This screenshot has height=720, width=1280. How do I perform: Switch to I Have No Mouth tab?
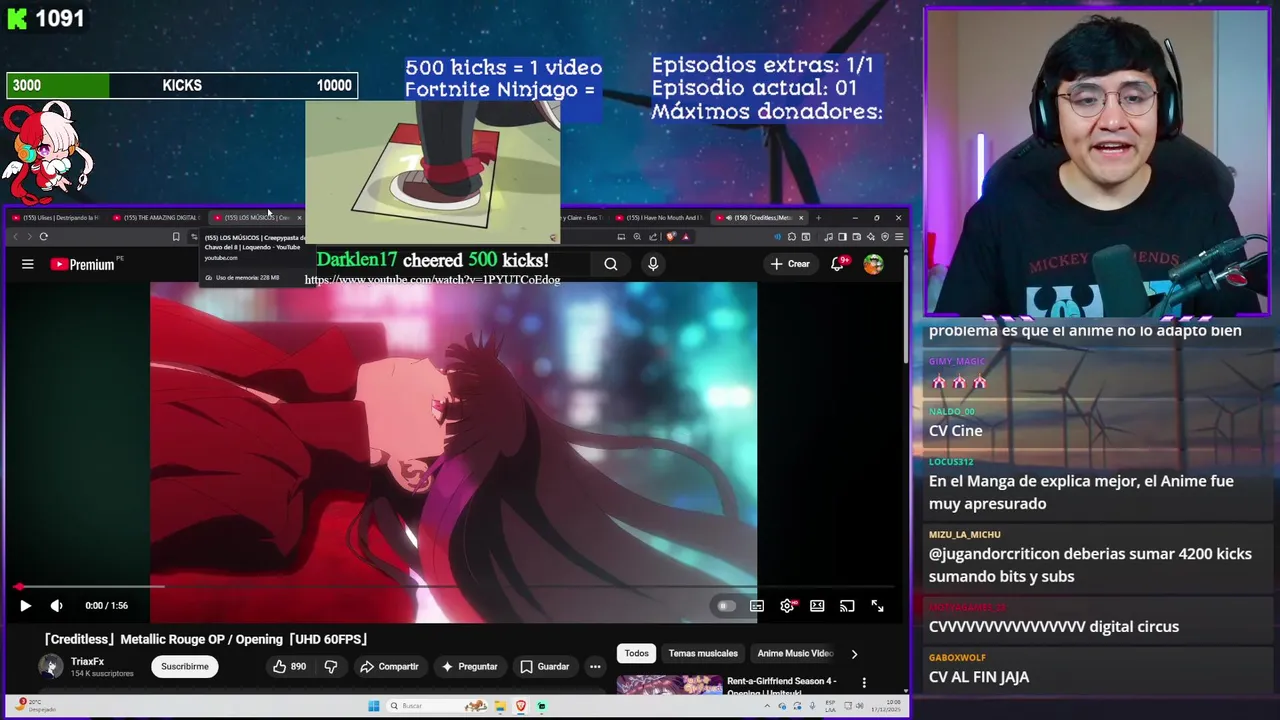(x=659, y=217)
